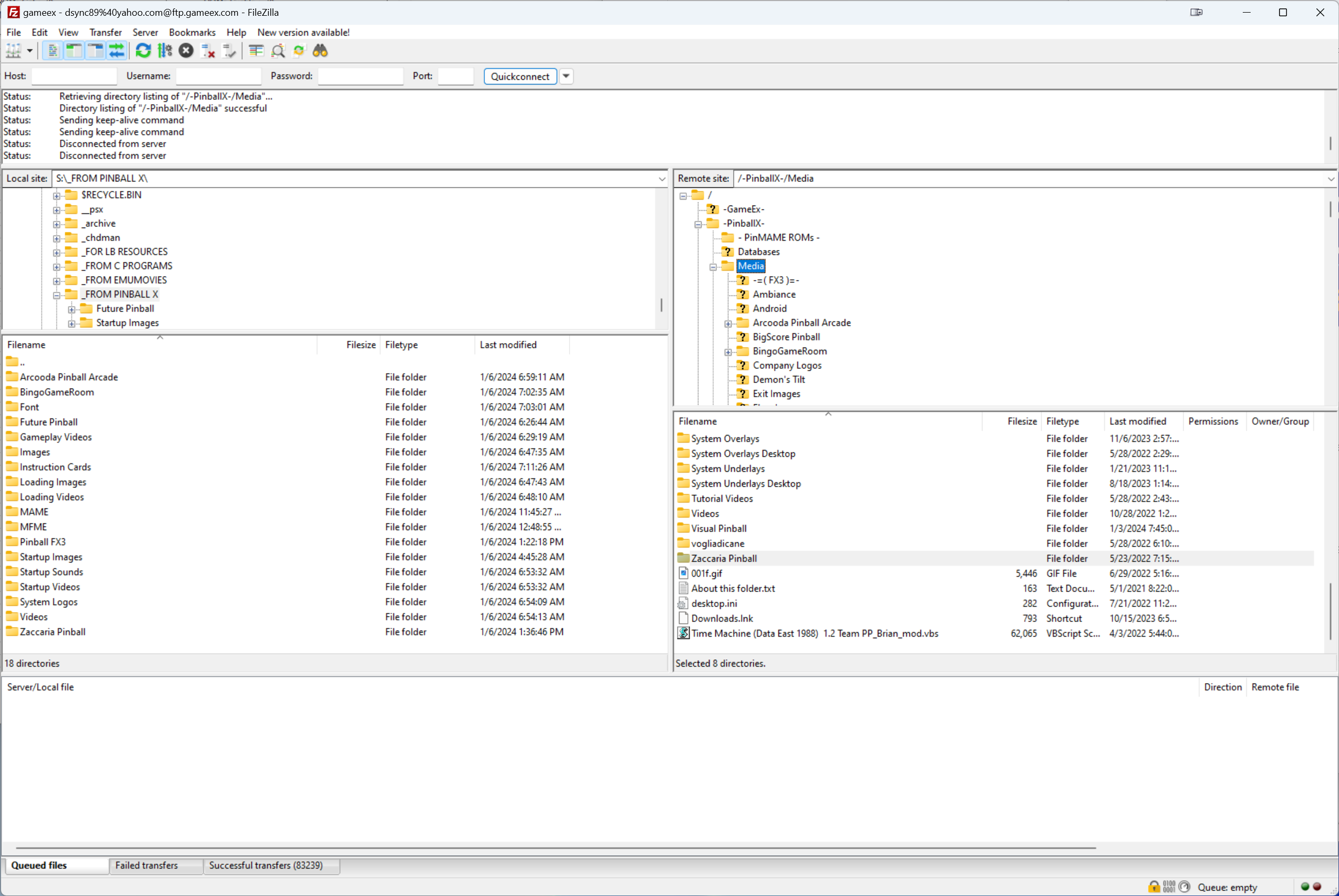The width and height of the screenshot is (1339, 896).
Task: Reconnect to the last server
Action: pyautogui.click(x=229, y=51)
